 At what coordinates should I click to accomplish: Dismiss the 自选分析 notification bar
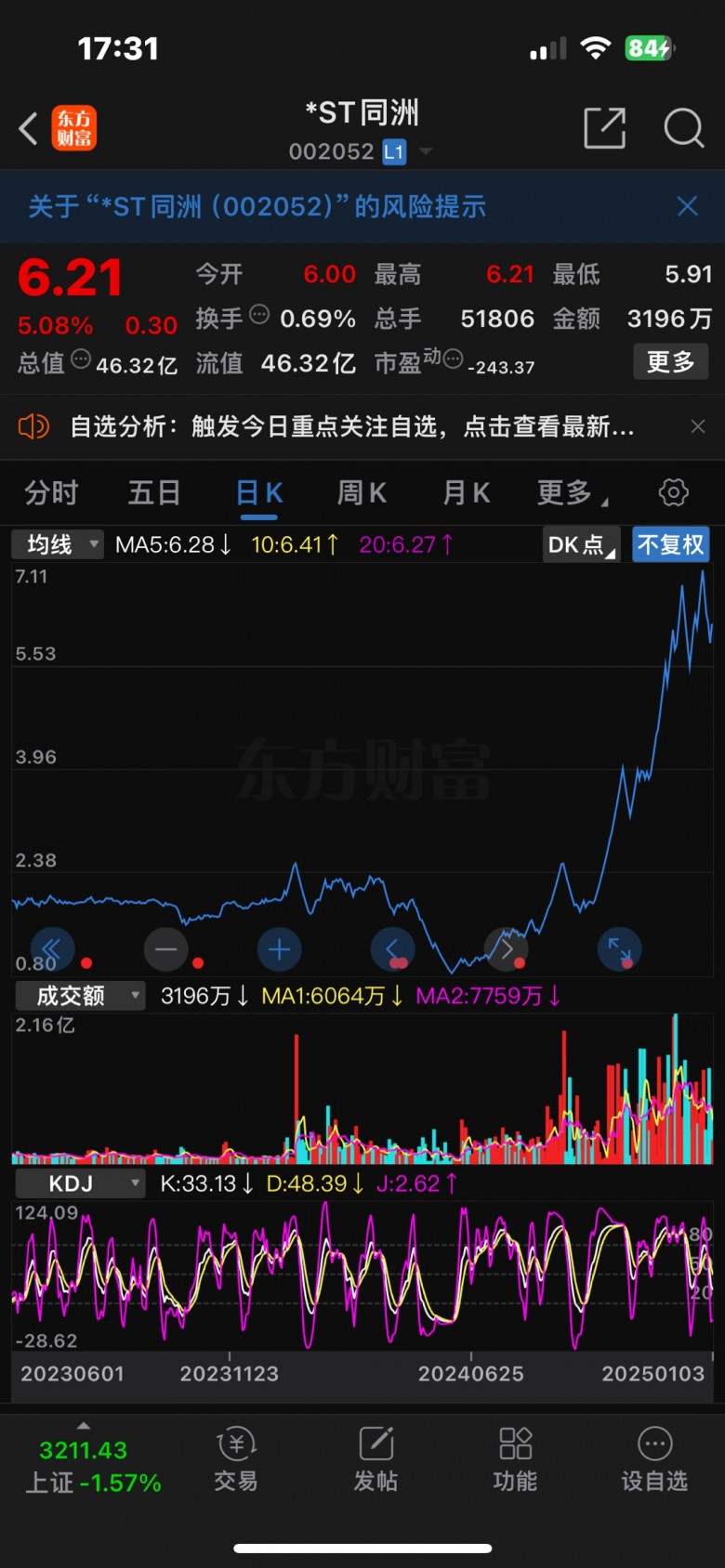[697, 426]
